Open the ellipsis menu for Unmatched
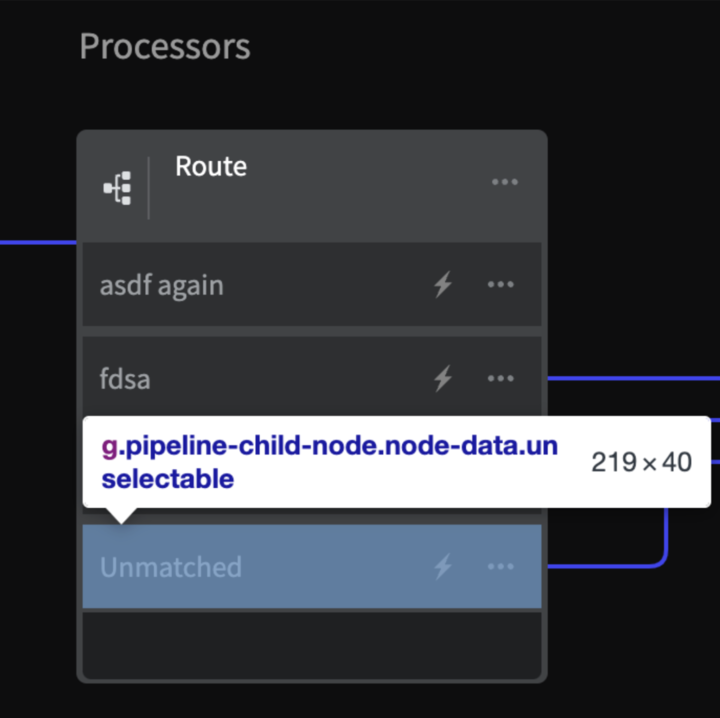Image resolution: width=720 pixels, height=718 pixels. [501, 567]
